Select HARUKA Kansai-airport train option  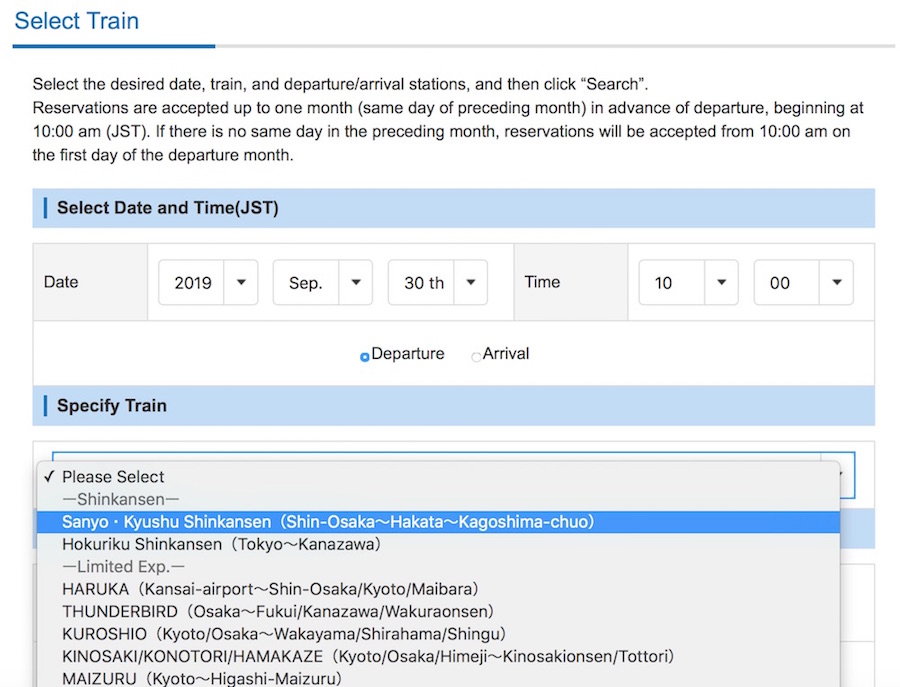pyautogui.click(x=270, y=589)
